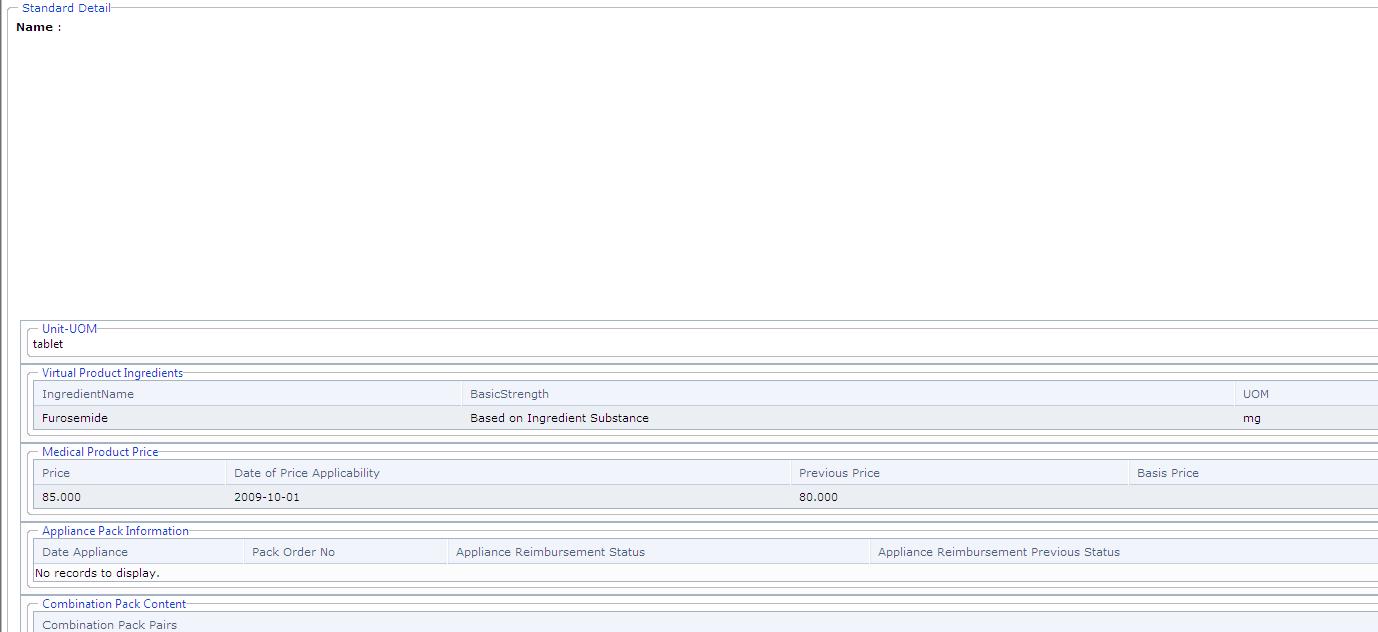Select the Furosemide ingredient cell
Image resolution: width=1378 pixels, height=632 pixels.
point(75,418)
